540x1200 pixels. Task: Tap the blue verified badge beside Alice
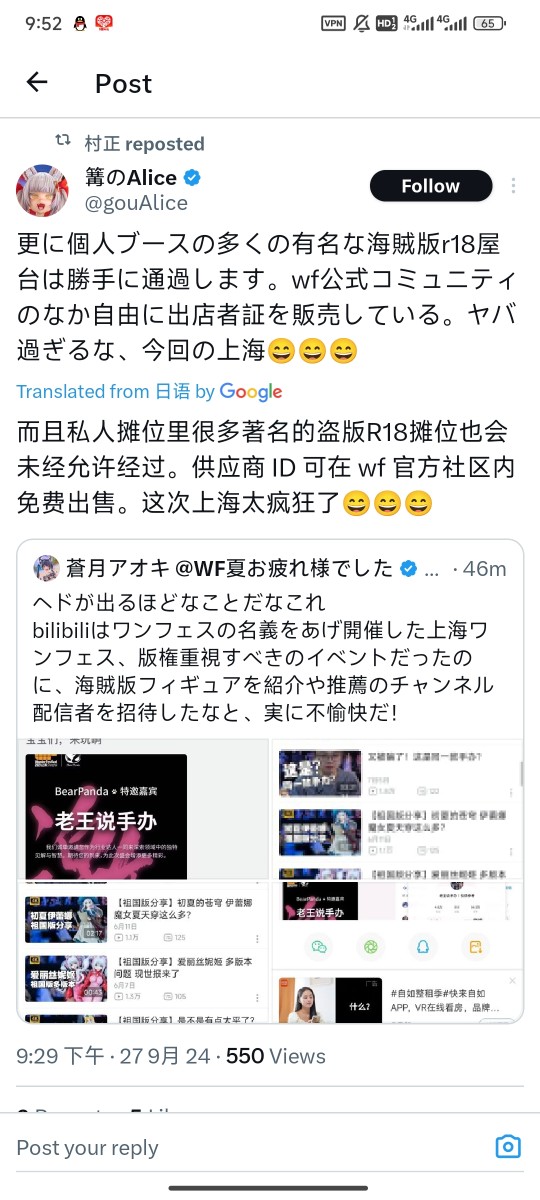tap(192, 179)
